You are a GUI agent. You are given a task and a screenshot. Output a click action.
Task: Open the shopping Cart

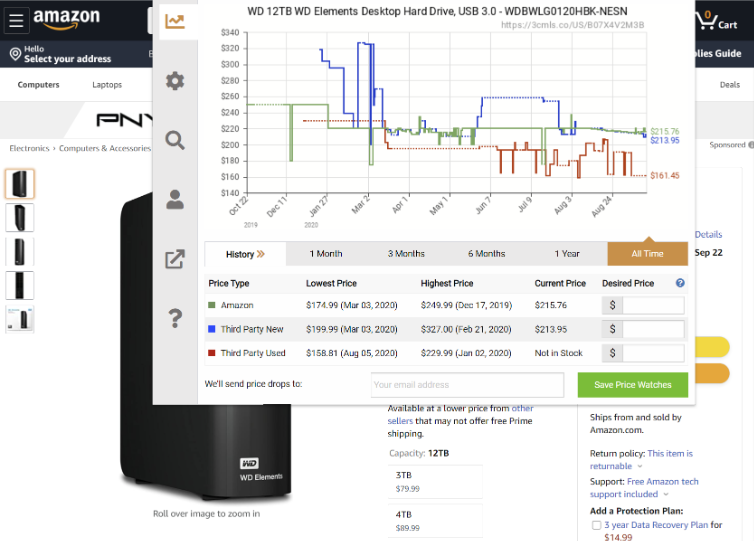pos(716,20)
